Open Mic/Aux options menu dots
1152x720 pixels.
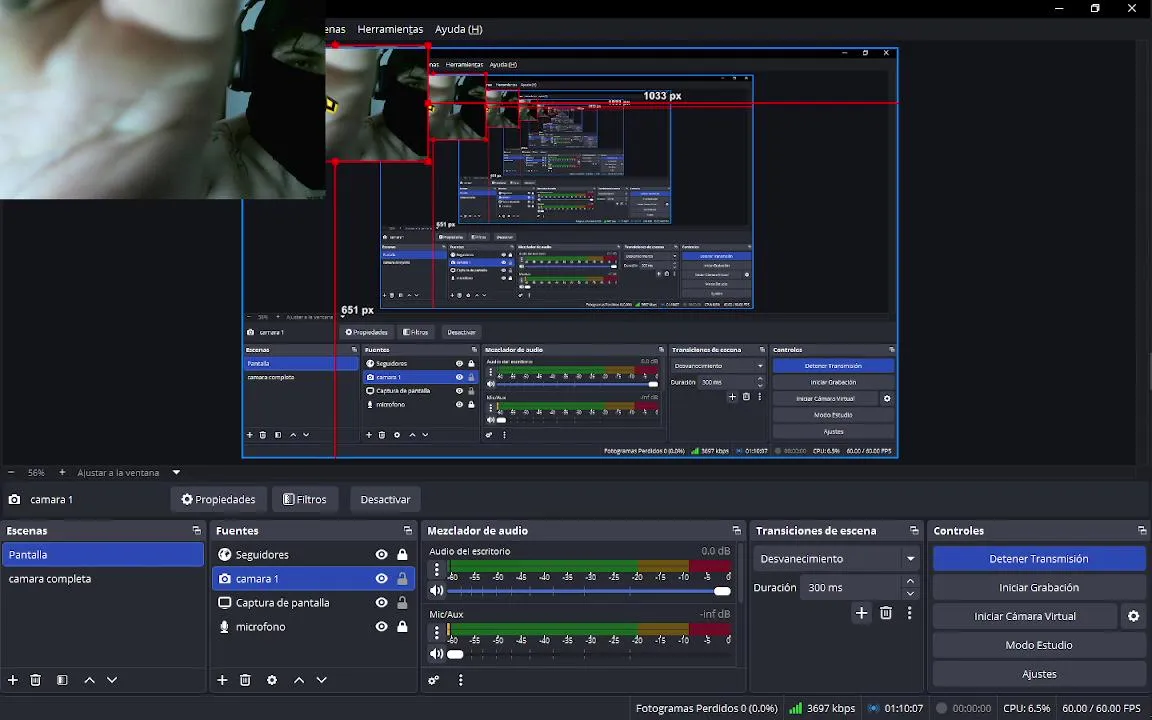[x=436, y=632]
